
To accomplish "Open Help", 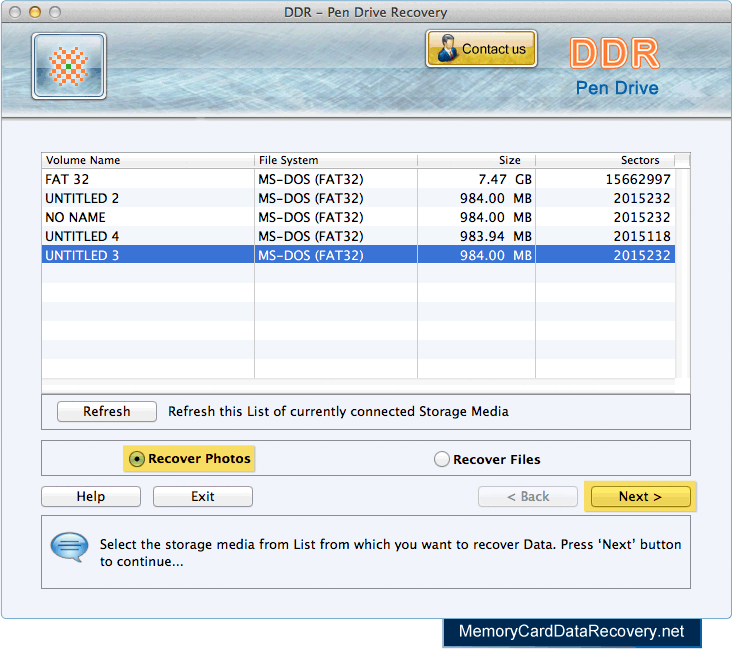I will point(91,496).
